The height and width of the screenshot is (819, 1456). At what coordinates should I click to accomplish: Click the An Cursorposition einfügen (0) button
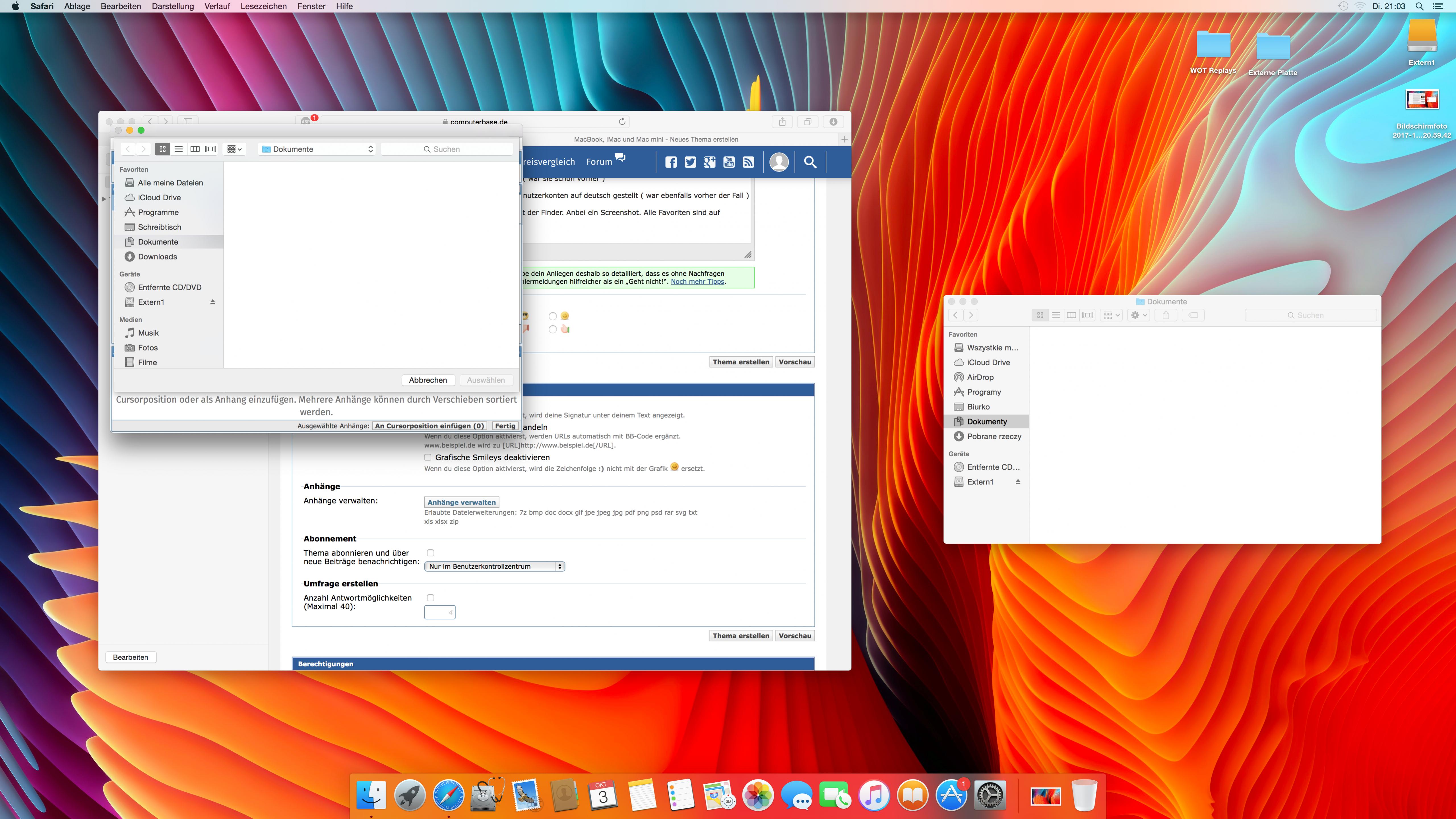(x=429, y=426)
